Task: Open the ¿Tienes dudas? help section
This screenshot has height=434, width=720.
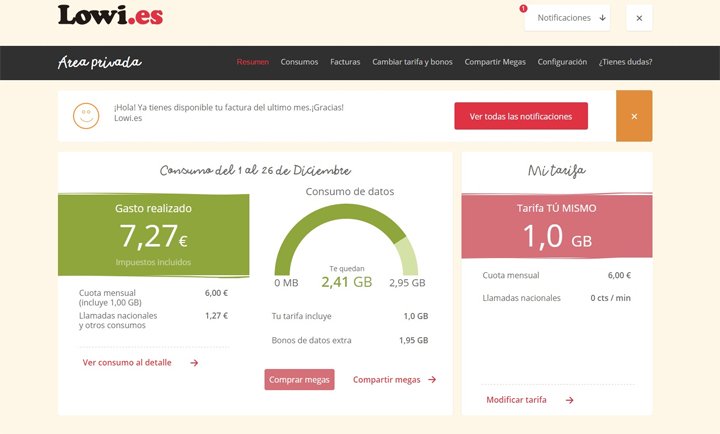Action: [625, 62]
